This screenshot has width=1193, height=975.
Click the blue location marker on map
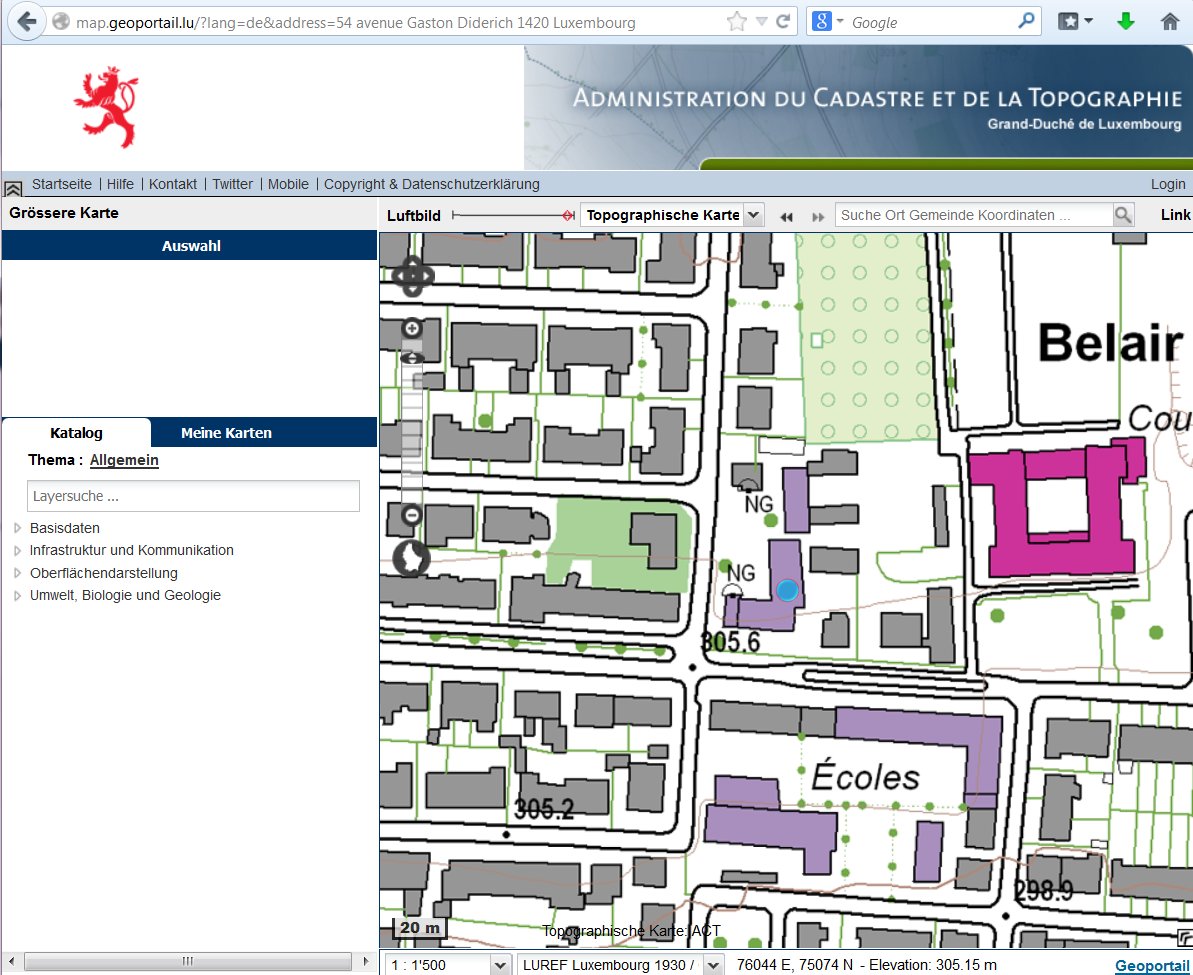coord(788,590)
